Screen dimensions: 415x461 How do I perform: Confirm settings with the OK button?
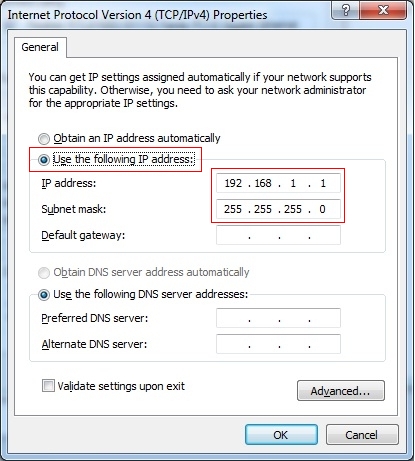281,435
